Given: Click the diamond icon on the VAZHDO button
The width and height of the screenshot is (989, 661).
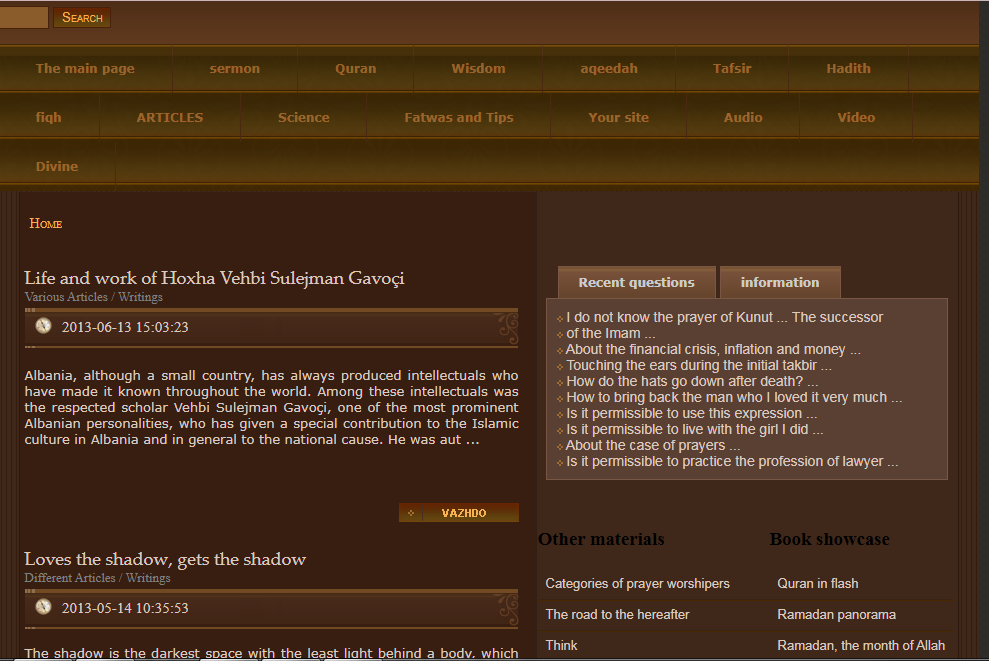Looking at the screenshot, I should click(x=410, y=512).
